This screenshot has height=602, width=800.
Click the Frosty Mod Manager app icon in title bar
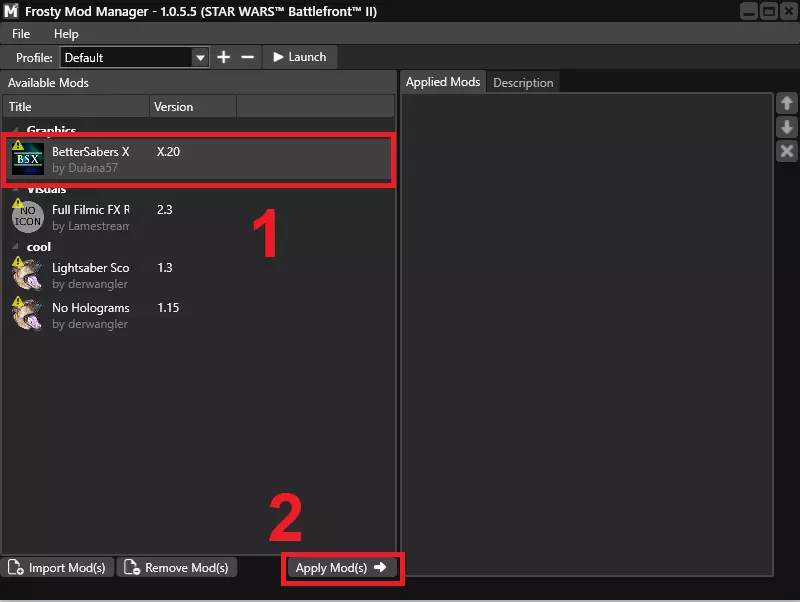pyautogui.click(x=11, y=11)
